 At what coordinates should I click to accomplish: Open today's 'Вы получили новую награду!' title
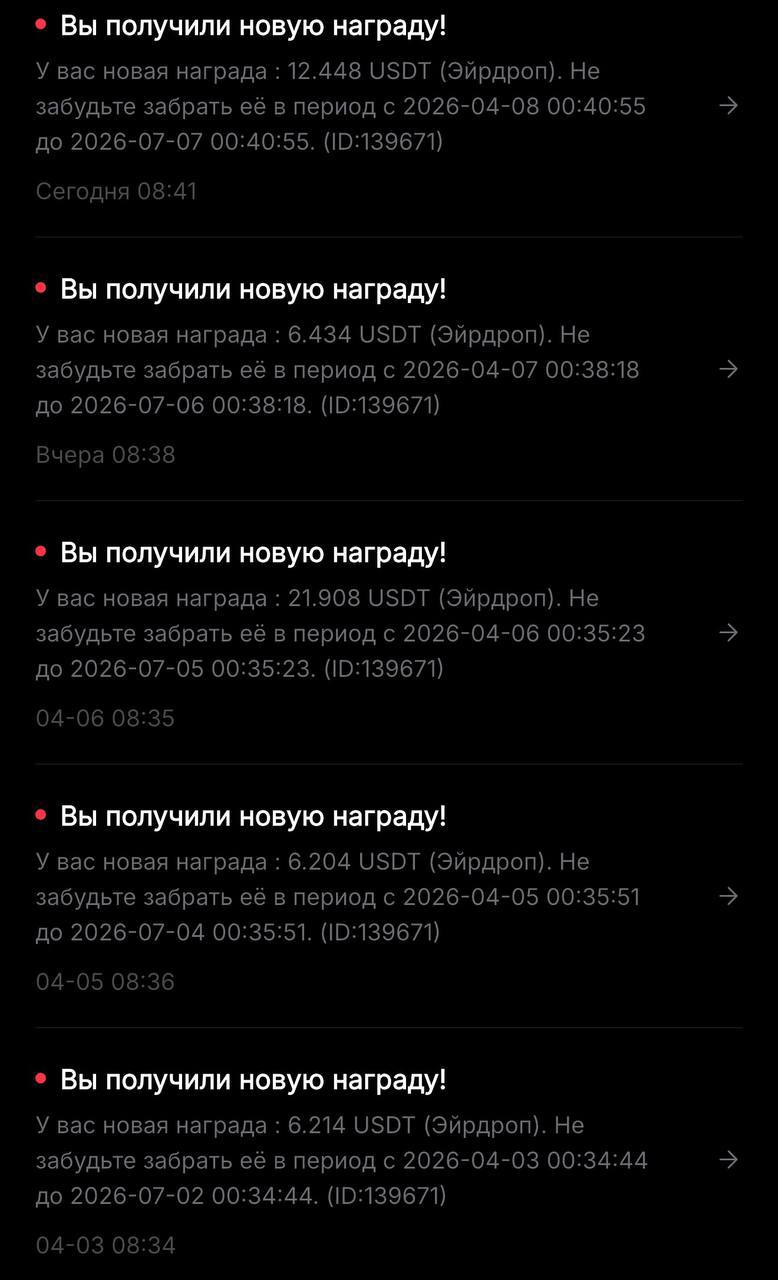click(253, 26)
